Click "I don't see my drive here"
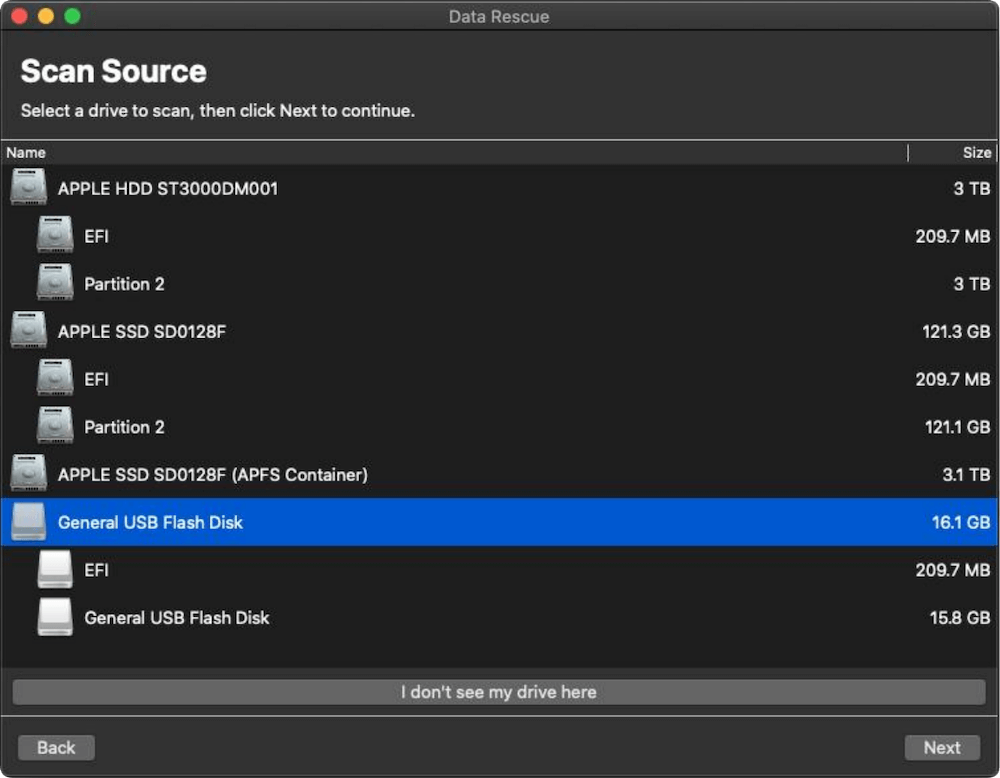1000x778 pixels. pyautogui.click(x=500, y=692)
